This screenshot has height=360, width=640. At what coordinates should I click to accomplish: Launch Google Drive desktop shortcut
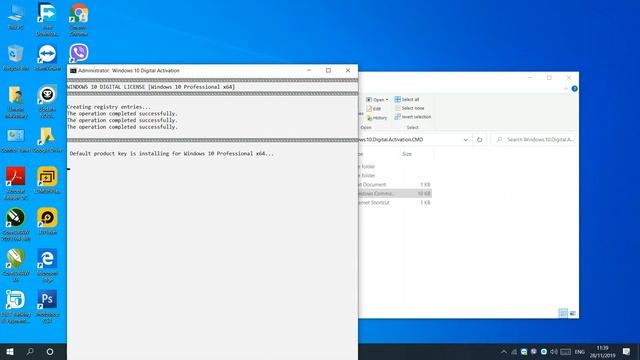tap(47, 140)
